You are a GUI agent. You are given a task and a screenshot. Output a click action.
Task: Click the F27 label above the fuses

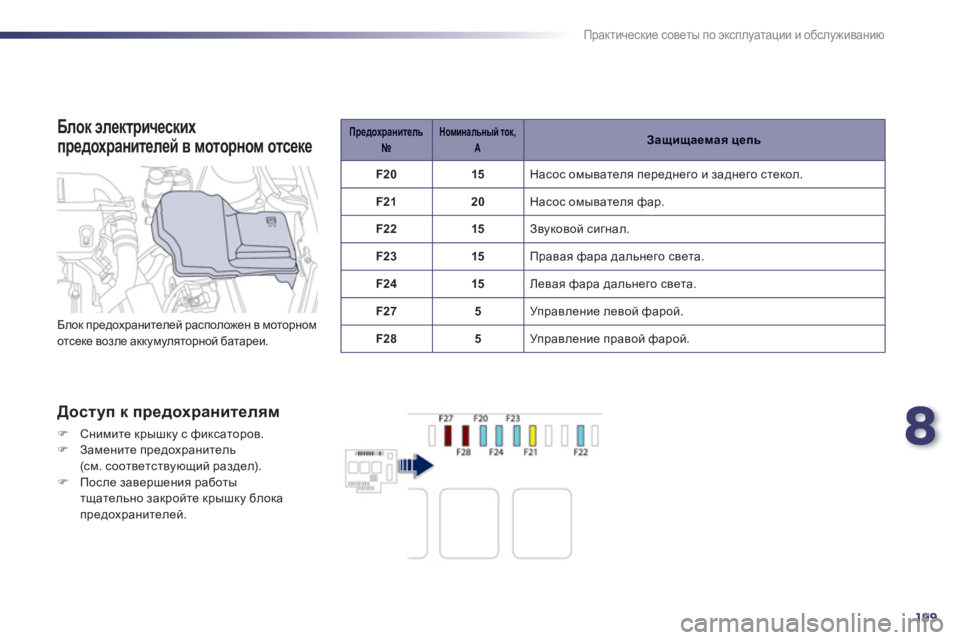446,418
